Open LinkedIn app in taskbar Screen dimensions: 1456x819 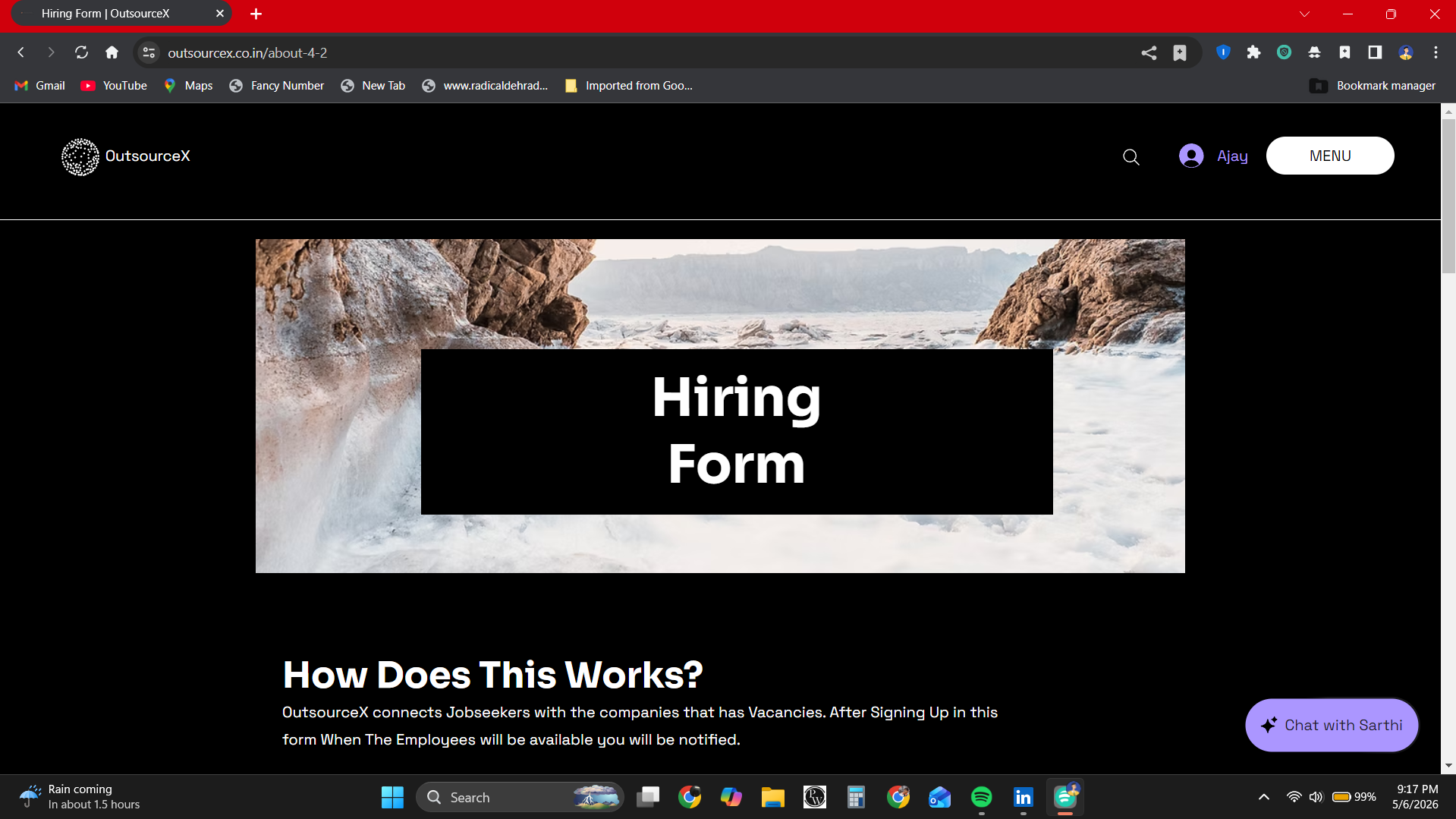coord(1023,797)
